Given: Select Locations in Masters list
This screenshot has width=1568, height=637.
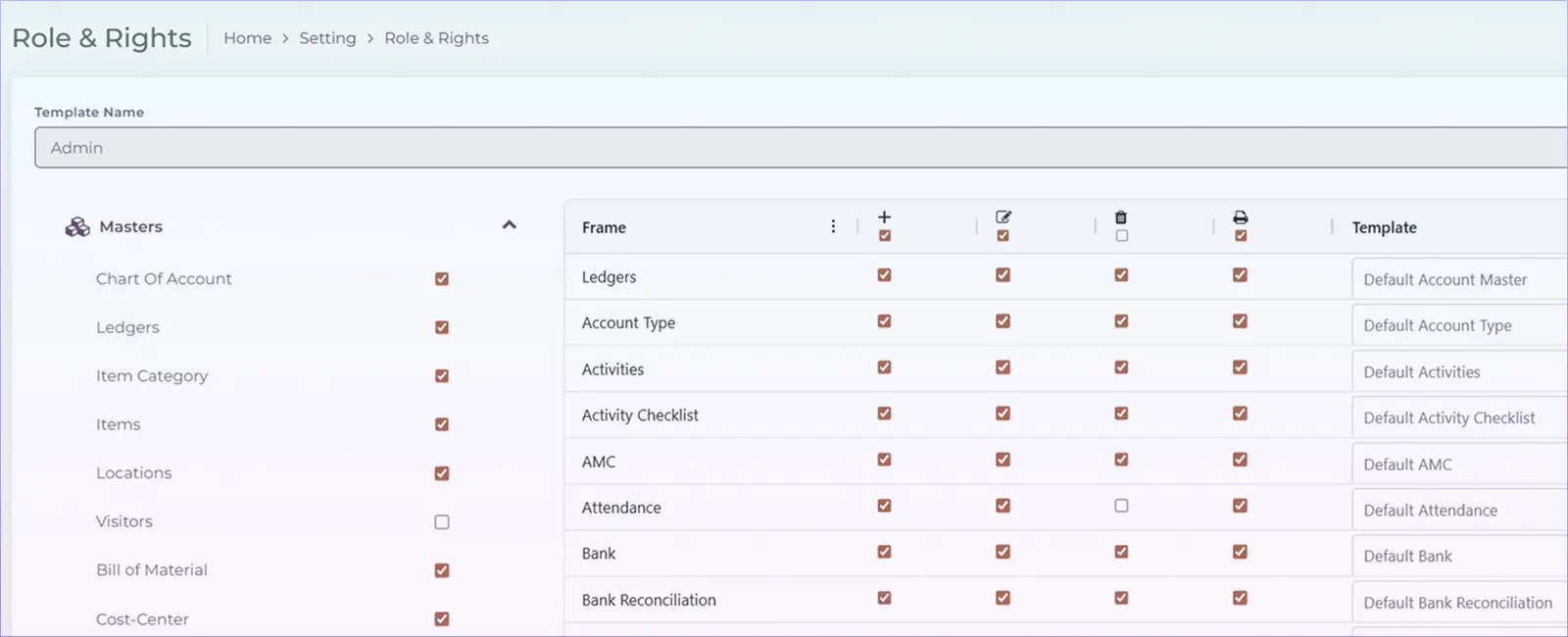Looking at the screenshot, I should 133,473.
